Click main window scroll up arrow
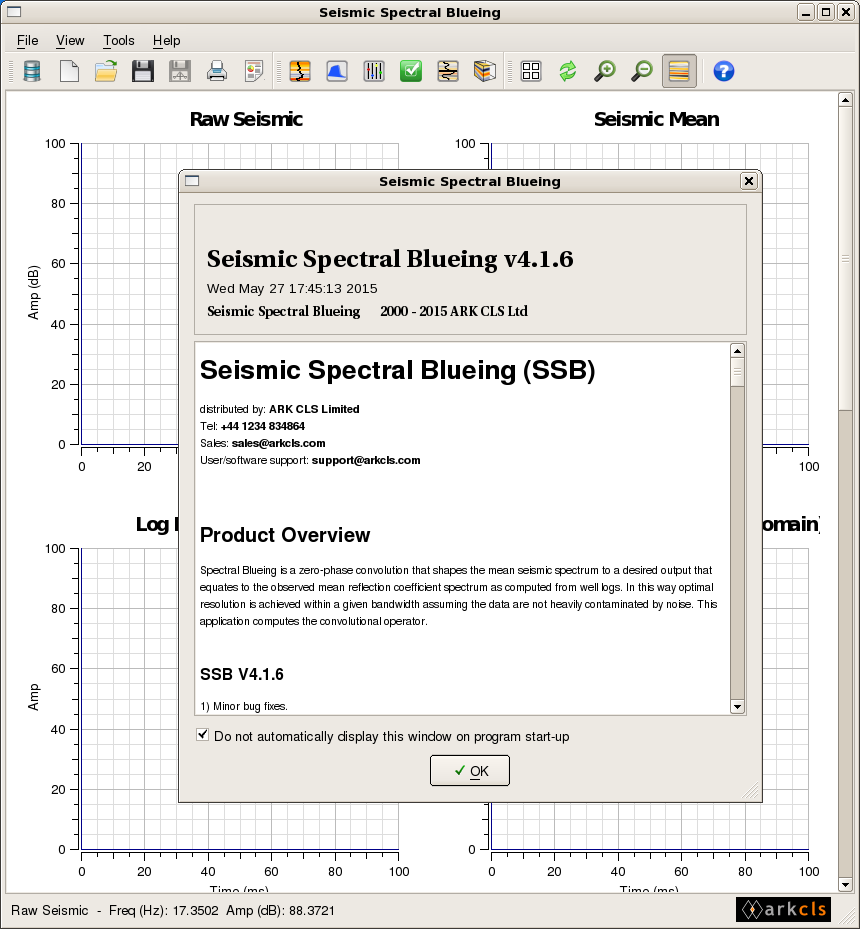The width and height of the screenshot is (860, 929). click(x=845, y=100)
